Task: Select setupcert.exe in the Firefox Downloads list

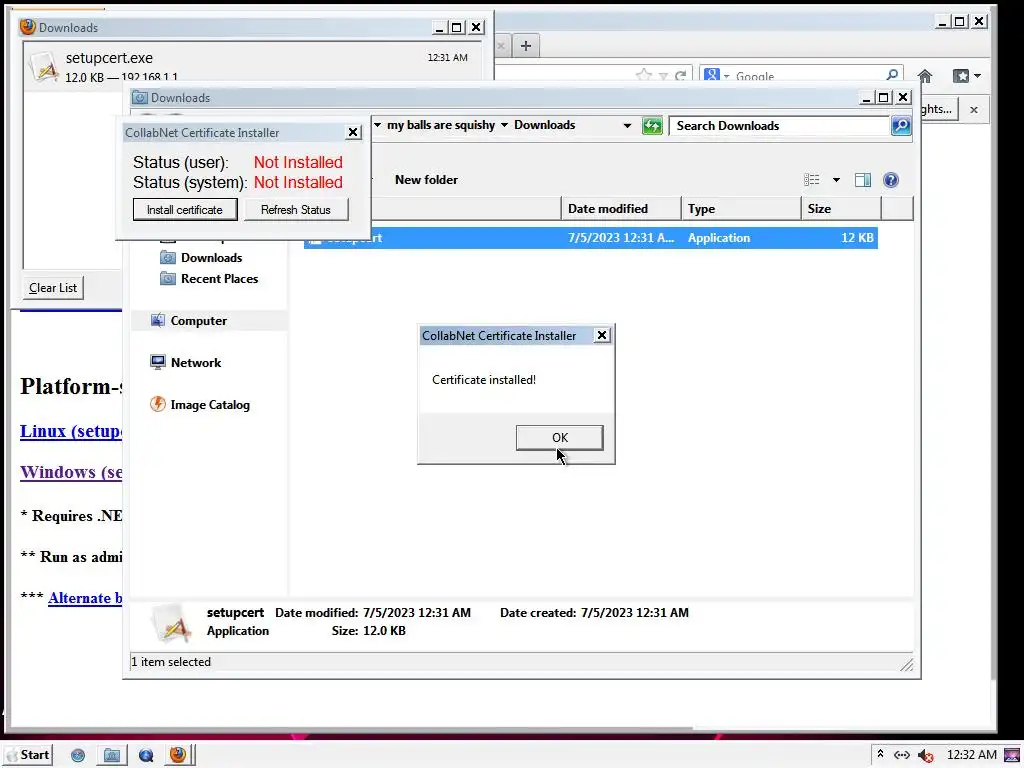Action: click(253, 66)
